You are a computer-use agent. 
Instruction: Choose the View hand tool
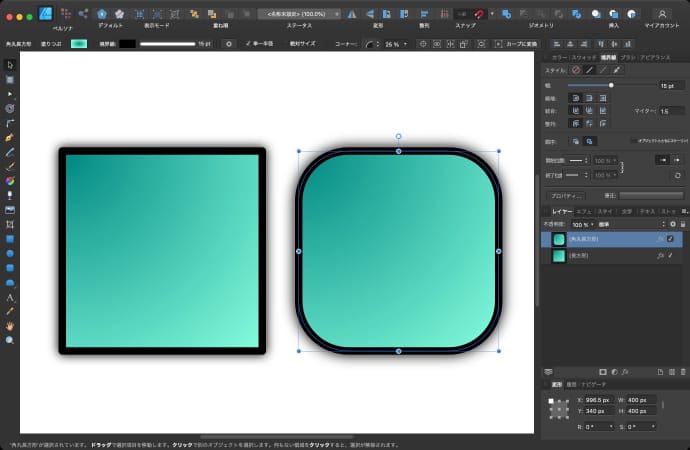click(10, 326)
